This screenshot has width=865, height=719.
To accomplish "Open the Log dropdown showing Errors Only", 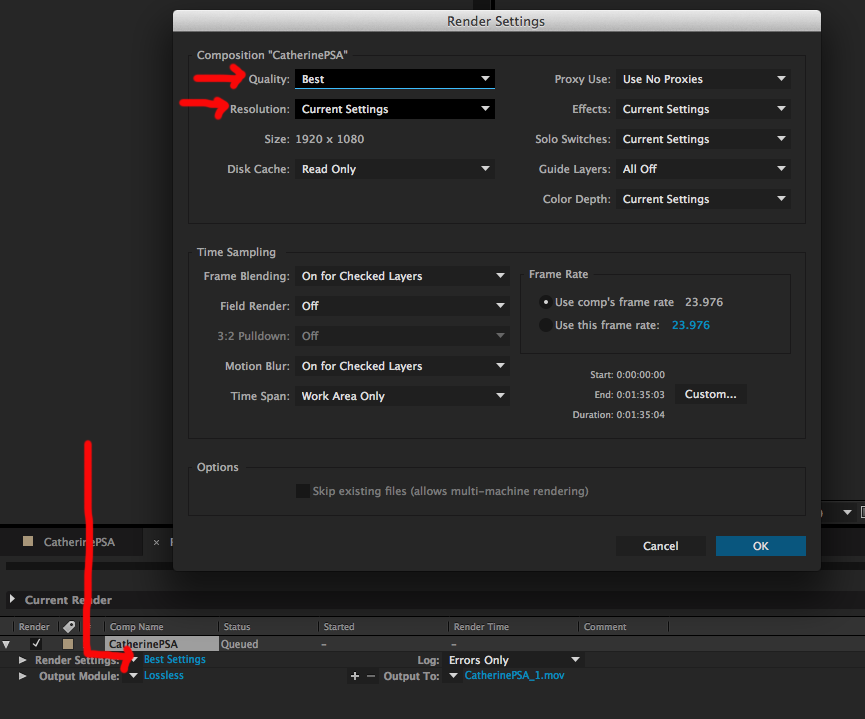I will click(x=514, y=660).
